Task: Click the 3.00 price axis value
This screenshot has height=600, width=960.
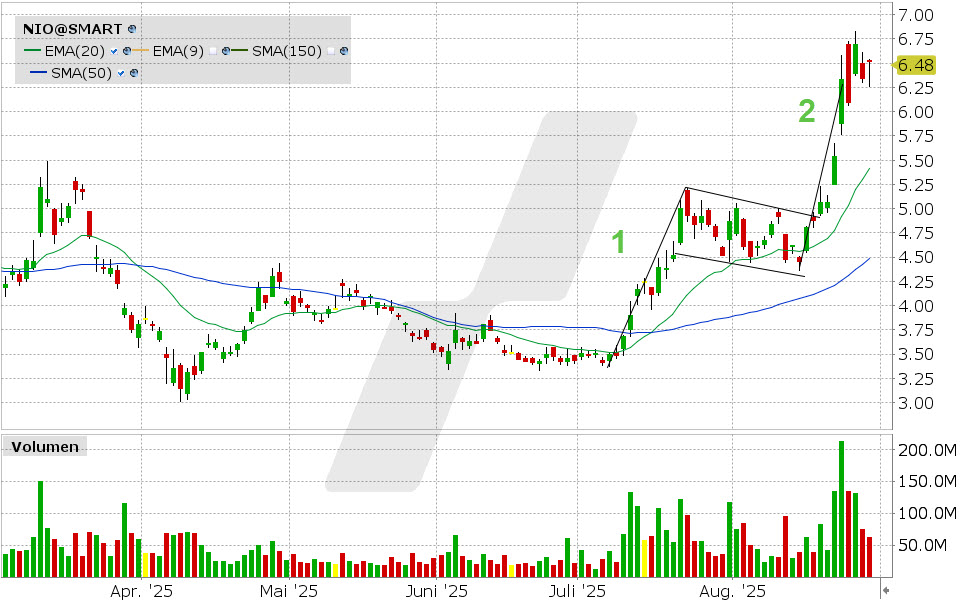Action: point(916,403)
